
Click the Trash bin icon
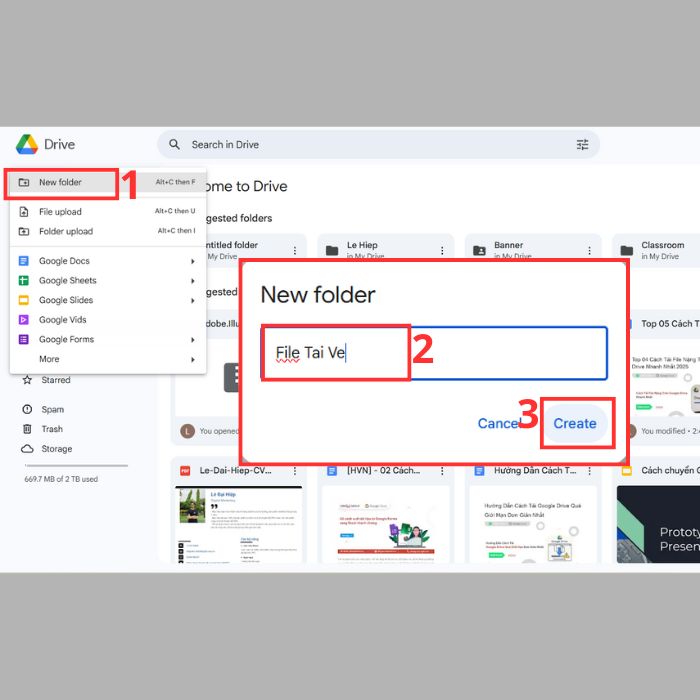[27, 429]
